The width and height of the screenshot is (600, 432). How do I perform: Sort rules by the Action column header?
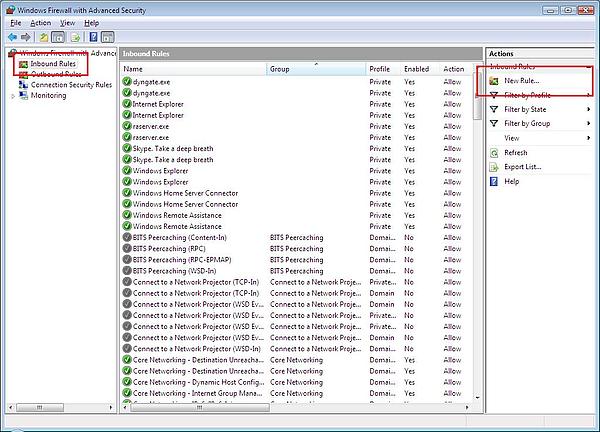click(x=457, y=69)
